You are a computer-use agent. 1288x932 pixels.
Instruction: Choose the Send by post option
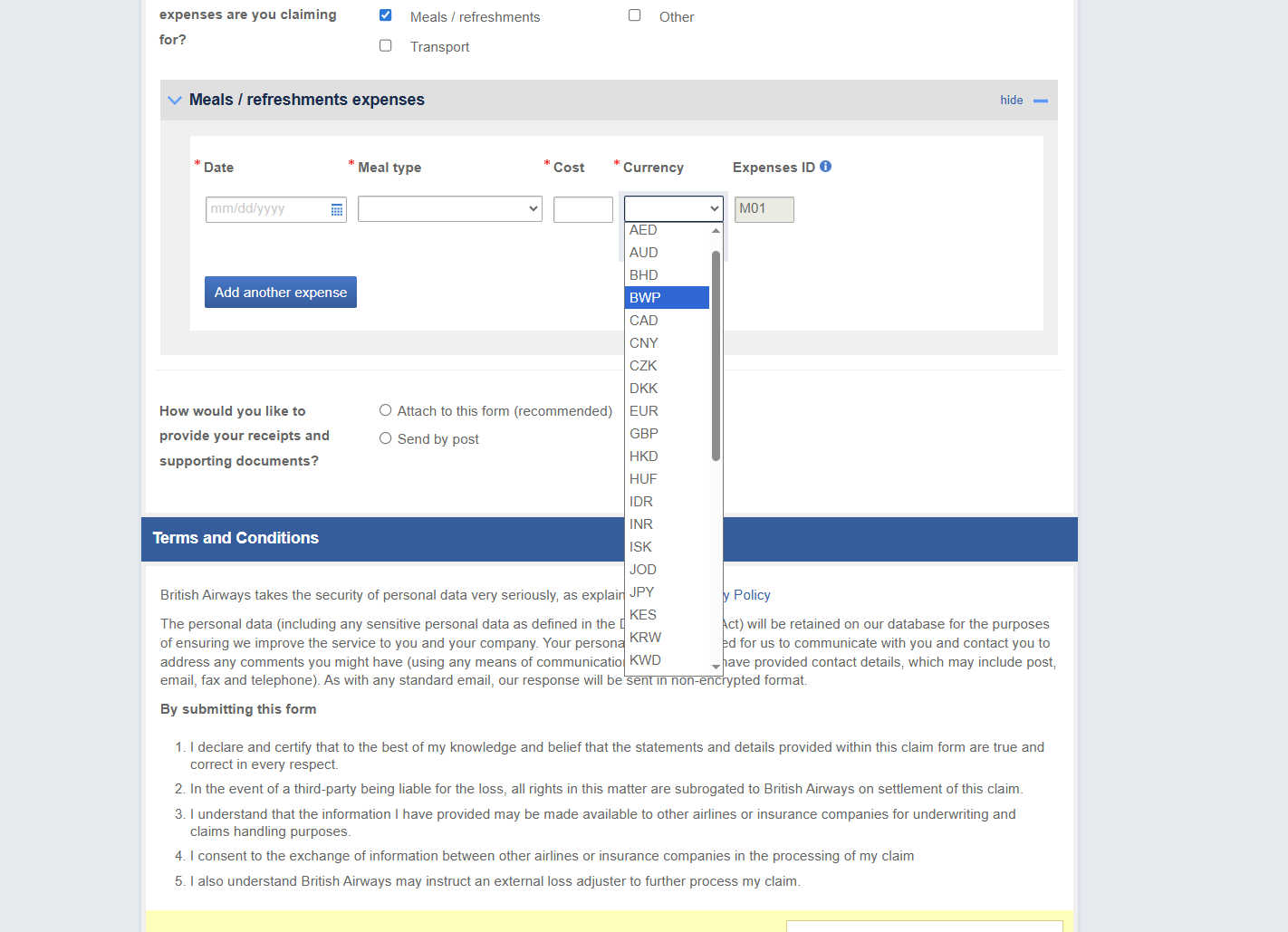(386, 438)
